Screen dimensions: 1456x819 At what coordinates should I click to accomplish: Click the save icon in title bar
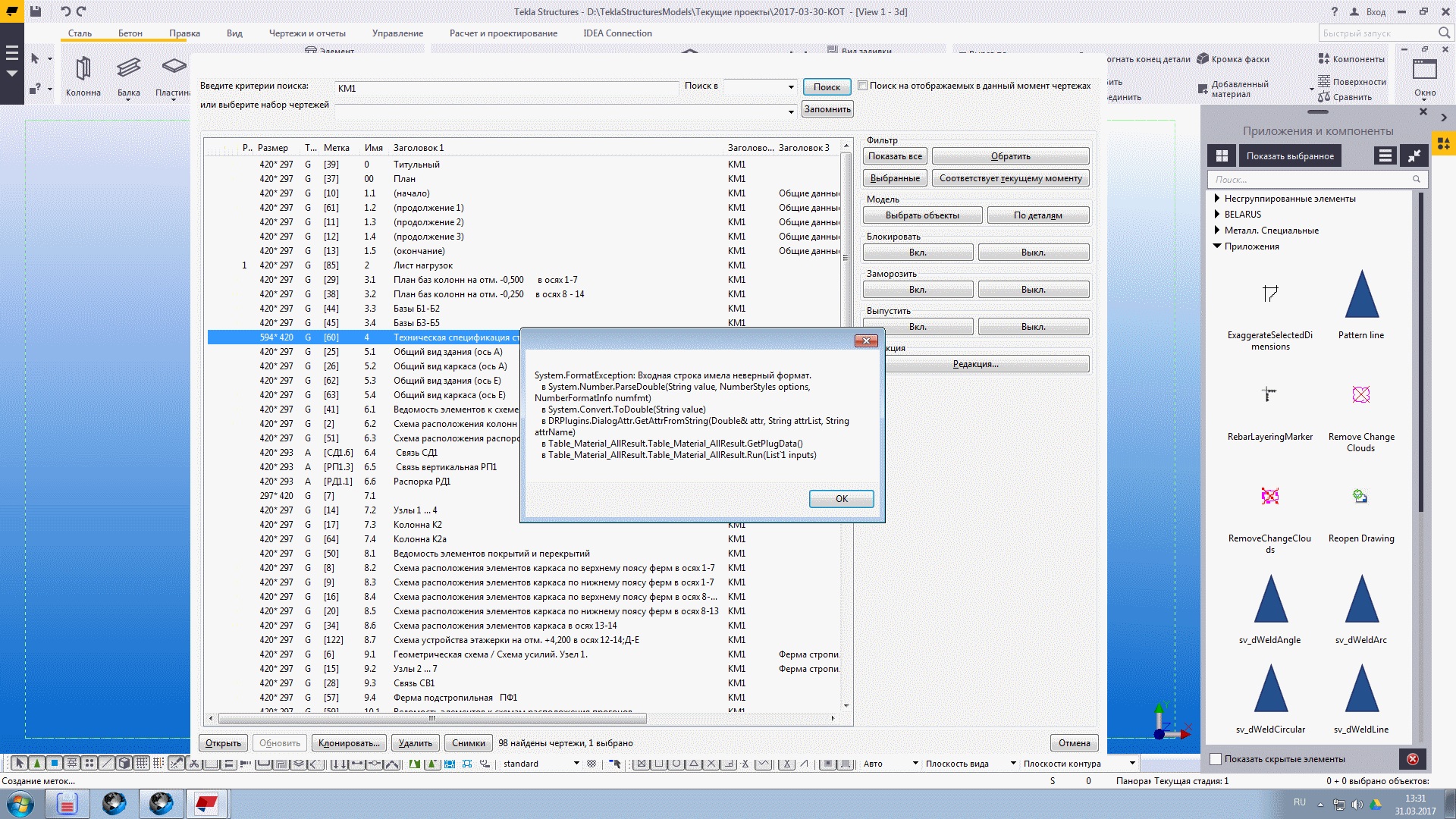click(x=36, y=11)
